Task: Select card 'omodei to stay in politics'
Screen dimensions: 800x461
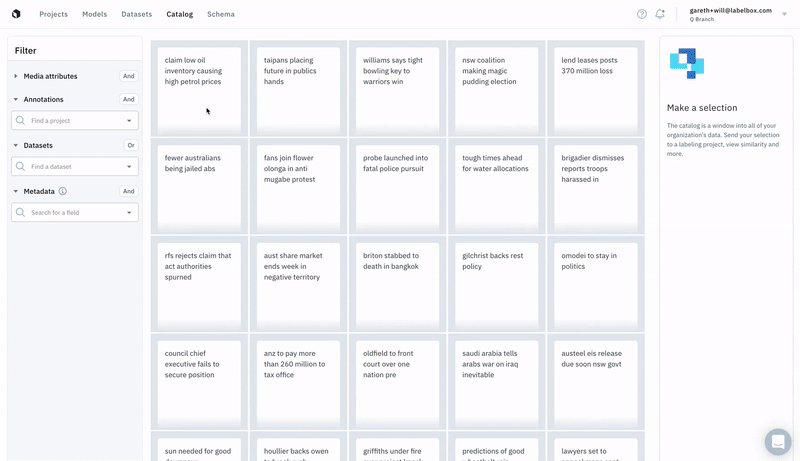Action: pos(595,284)
